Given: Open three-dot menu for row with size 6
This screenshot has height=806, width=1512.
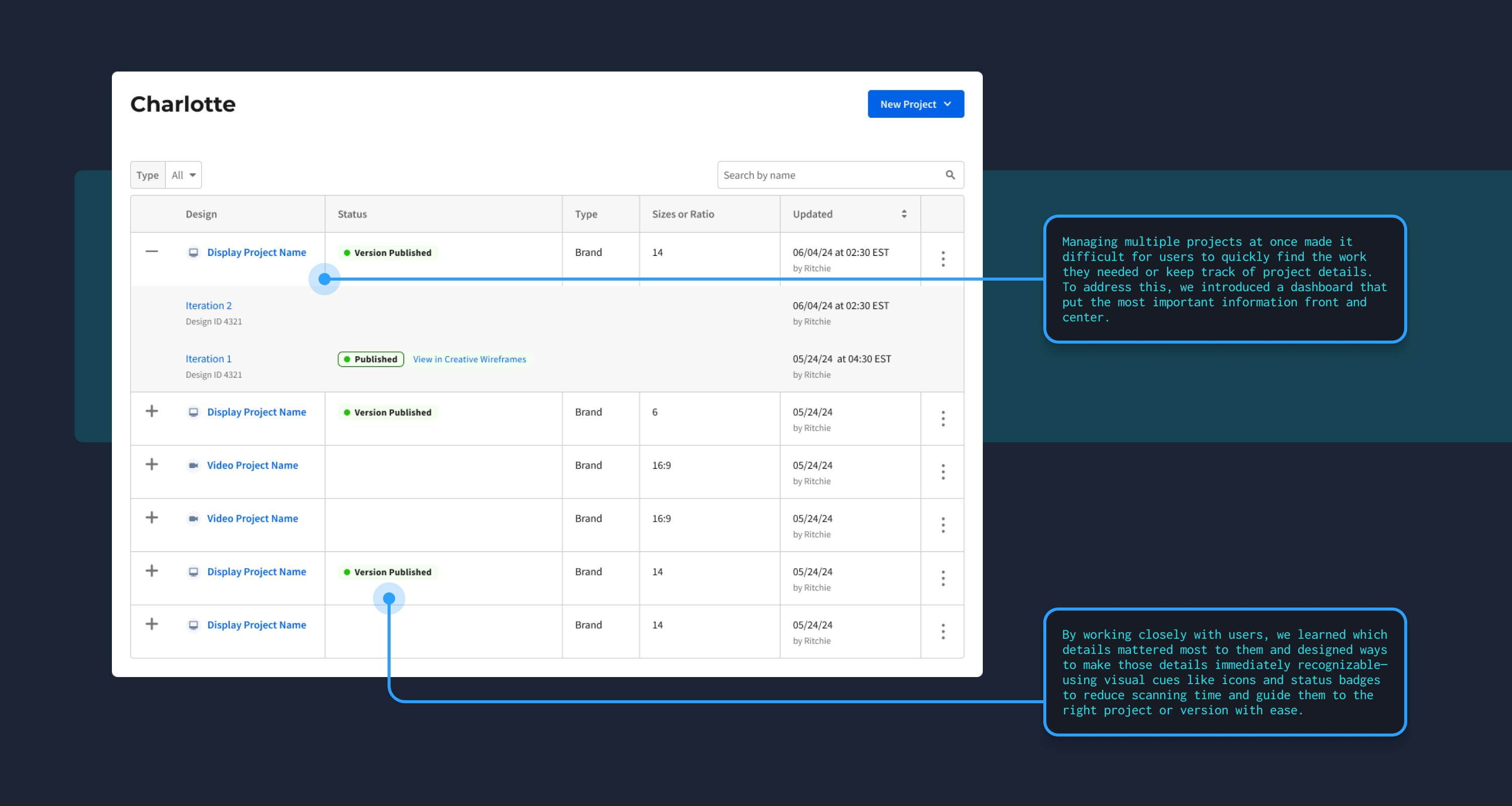Looking at the screenshot, I should (942, 418).
